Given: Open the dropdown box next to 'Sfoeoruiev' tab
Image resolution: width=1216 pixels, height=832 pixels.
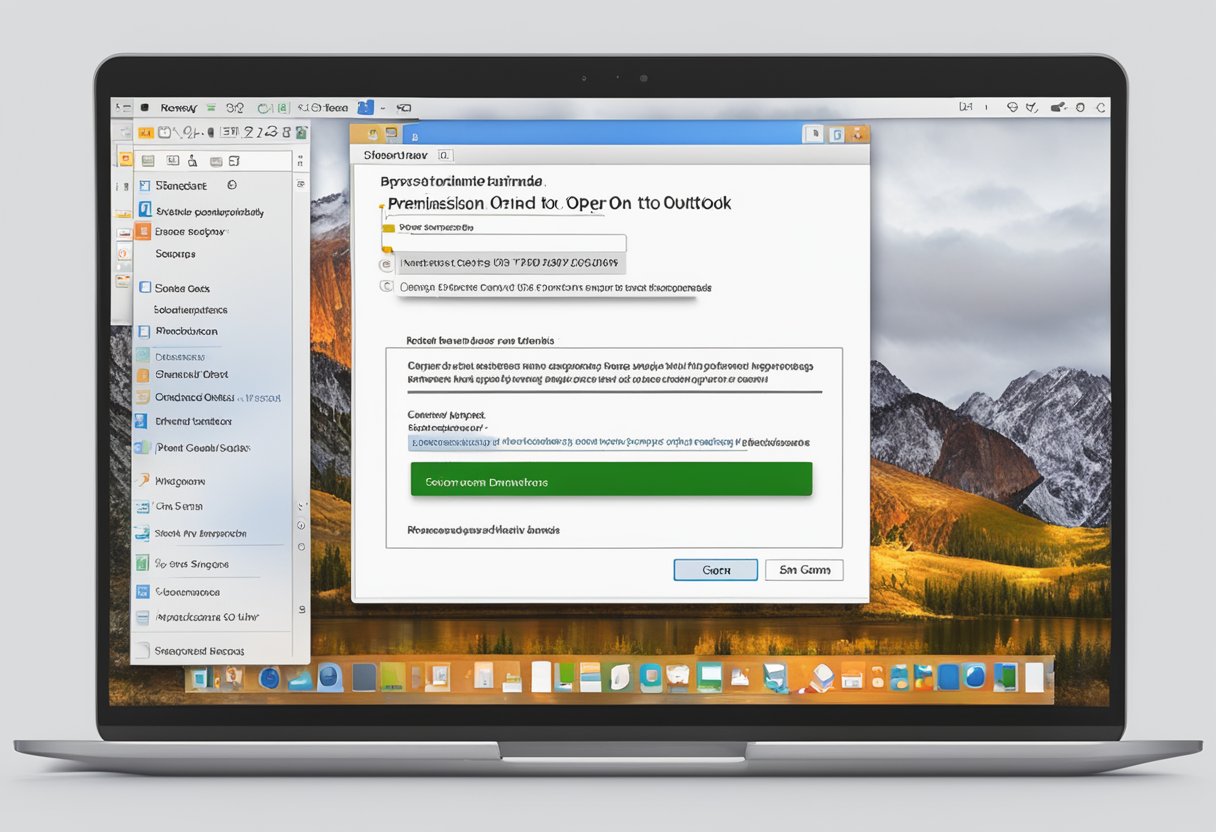Looking at the screenshot, I should (445, 155).
